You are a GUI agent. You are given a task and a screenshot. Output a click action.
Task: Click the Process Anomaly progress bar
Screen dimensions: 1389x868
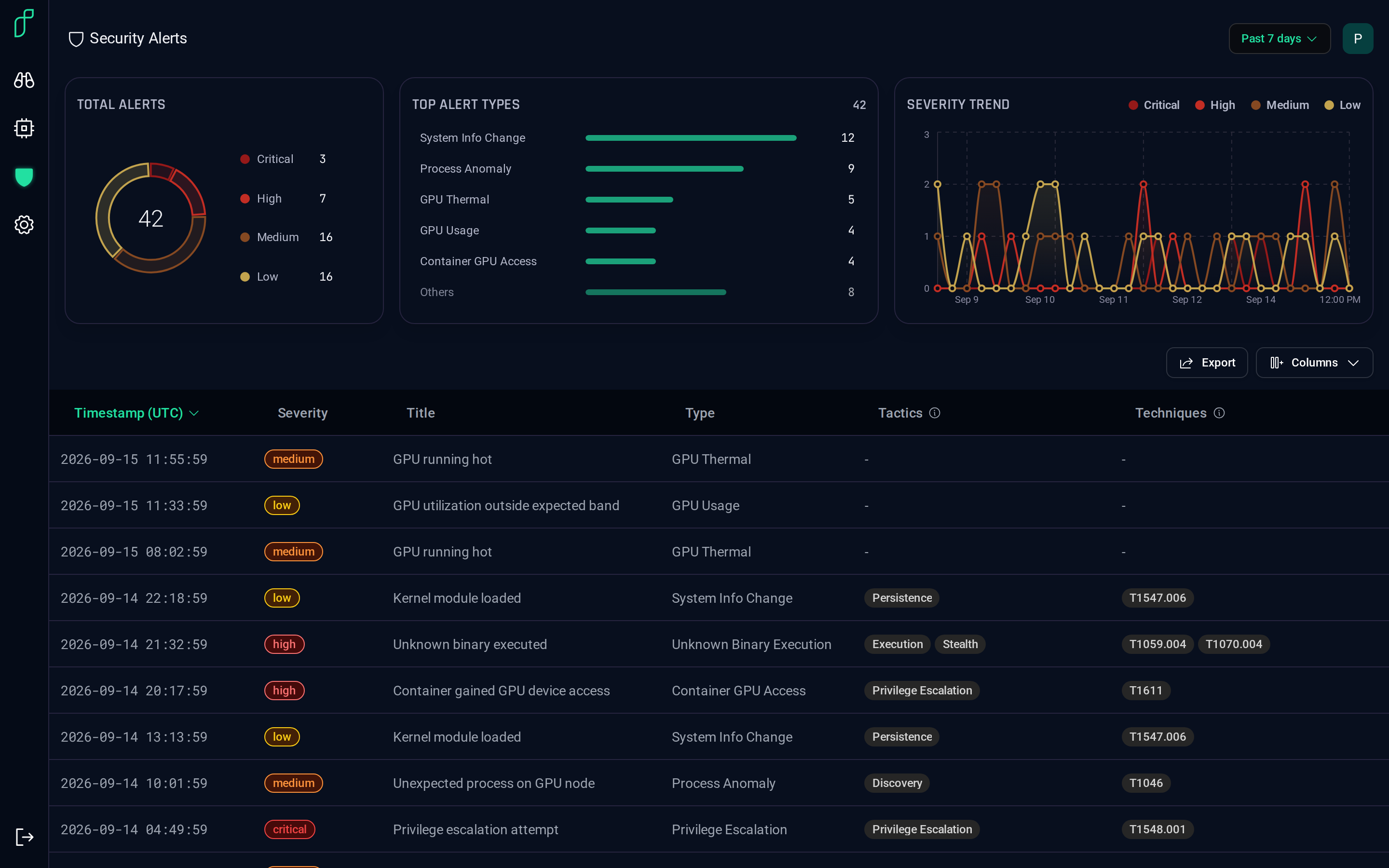[x=664, y=169]
